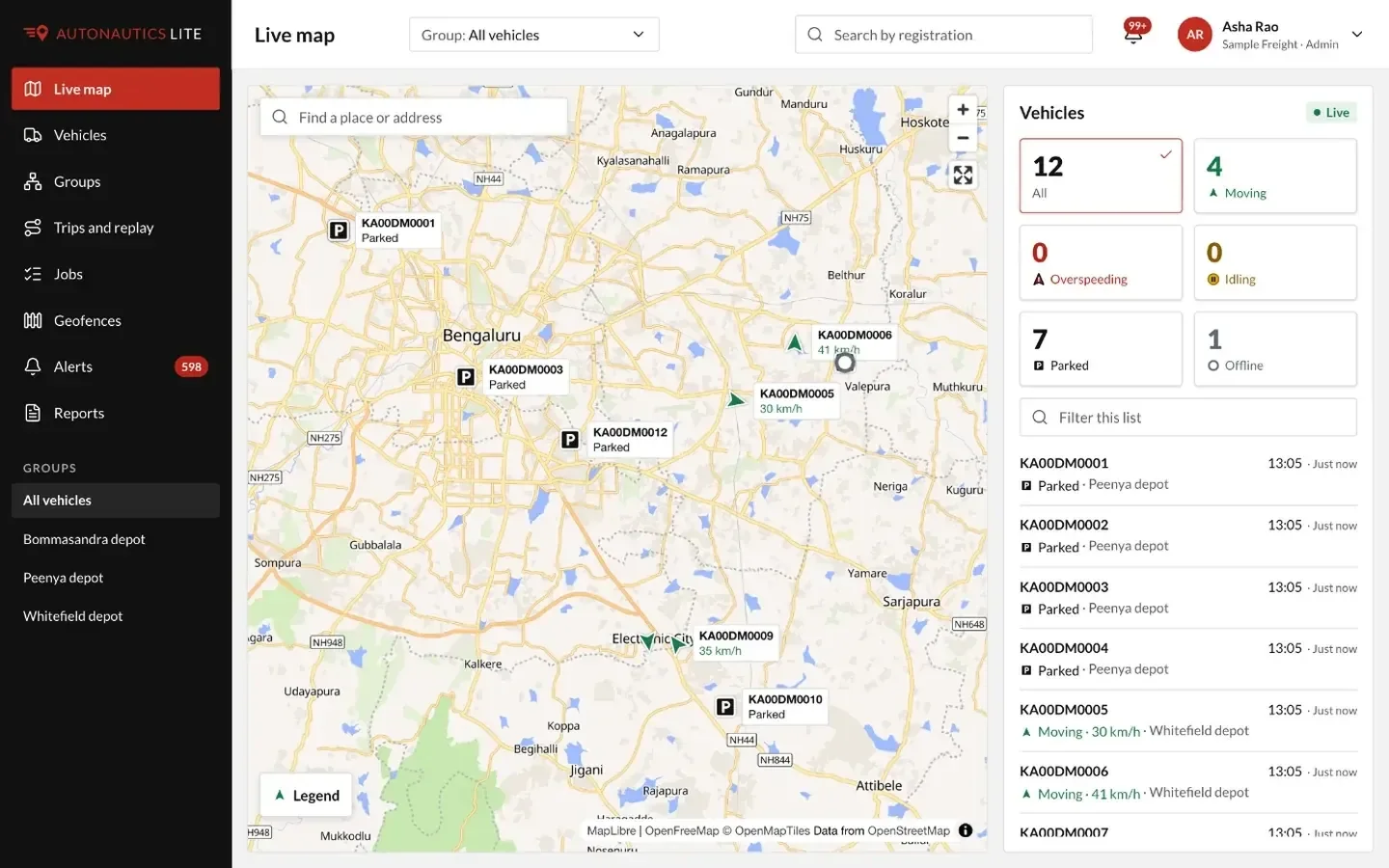This screenshot has height=868, width=1389.
Task: Open the notifications bell icon
Action: coord(1134,34)
